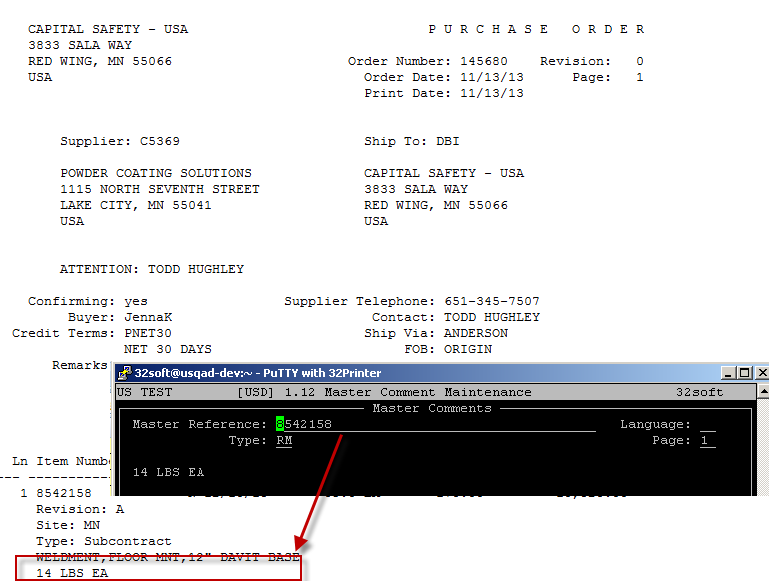
Task: Click '[USD]' in the terminal header
Action: point(256,392)
